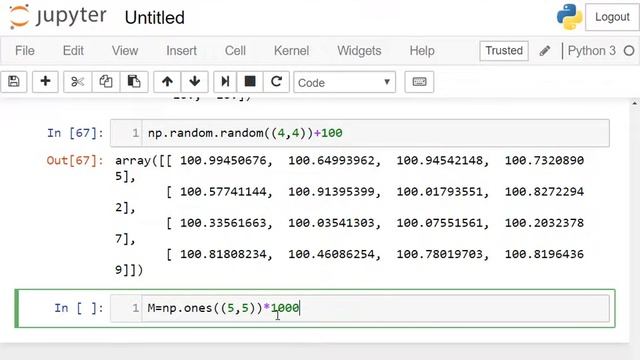The height and width of the screenshot is (360, 640).
Task: Open the Edit menu
Action: [x=73, y=51]
